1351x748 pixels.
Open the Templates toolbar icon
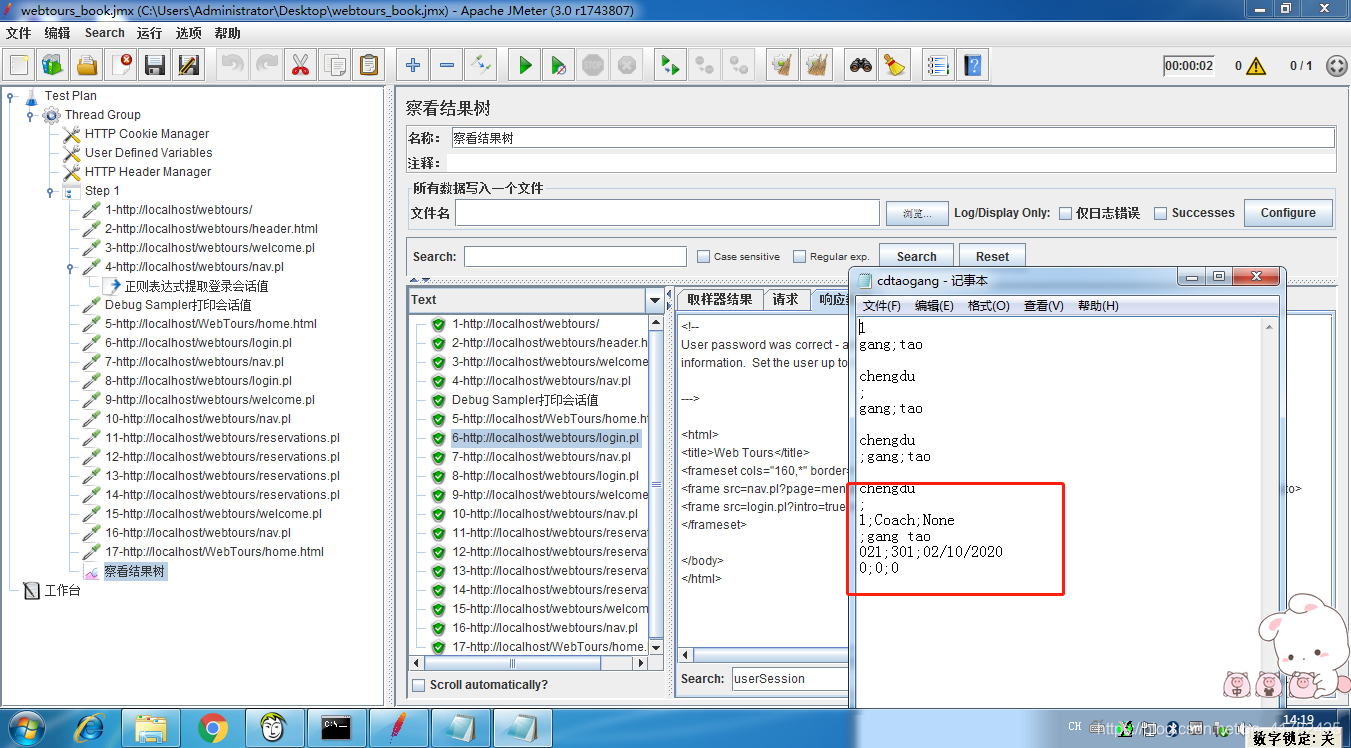[x=53, y=66]
